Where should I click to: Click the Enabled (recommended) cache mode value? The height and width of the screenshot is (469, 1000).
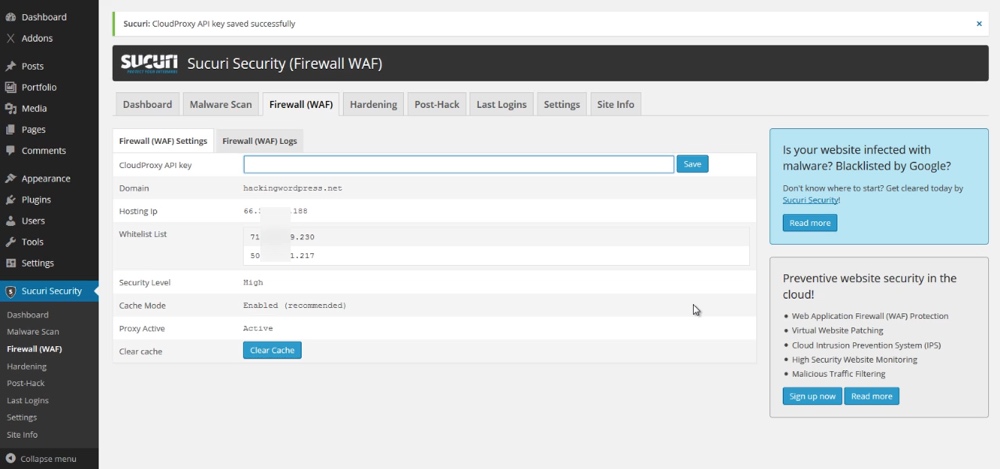pyautogui.click(x=295, y=306)
